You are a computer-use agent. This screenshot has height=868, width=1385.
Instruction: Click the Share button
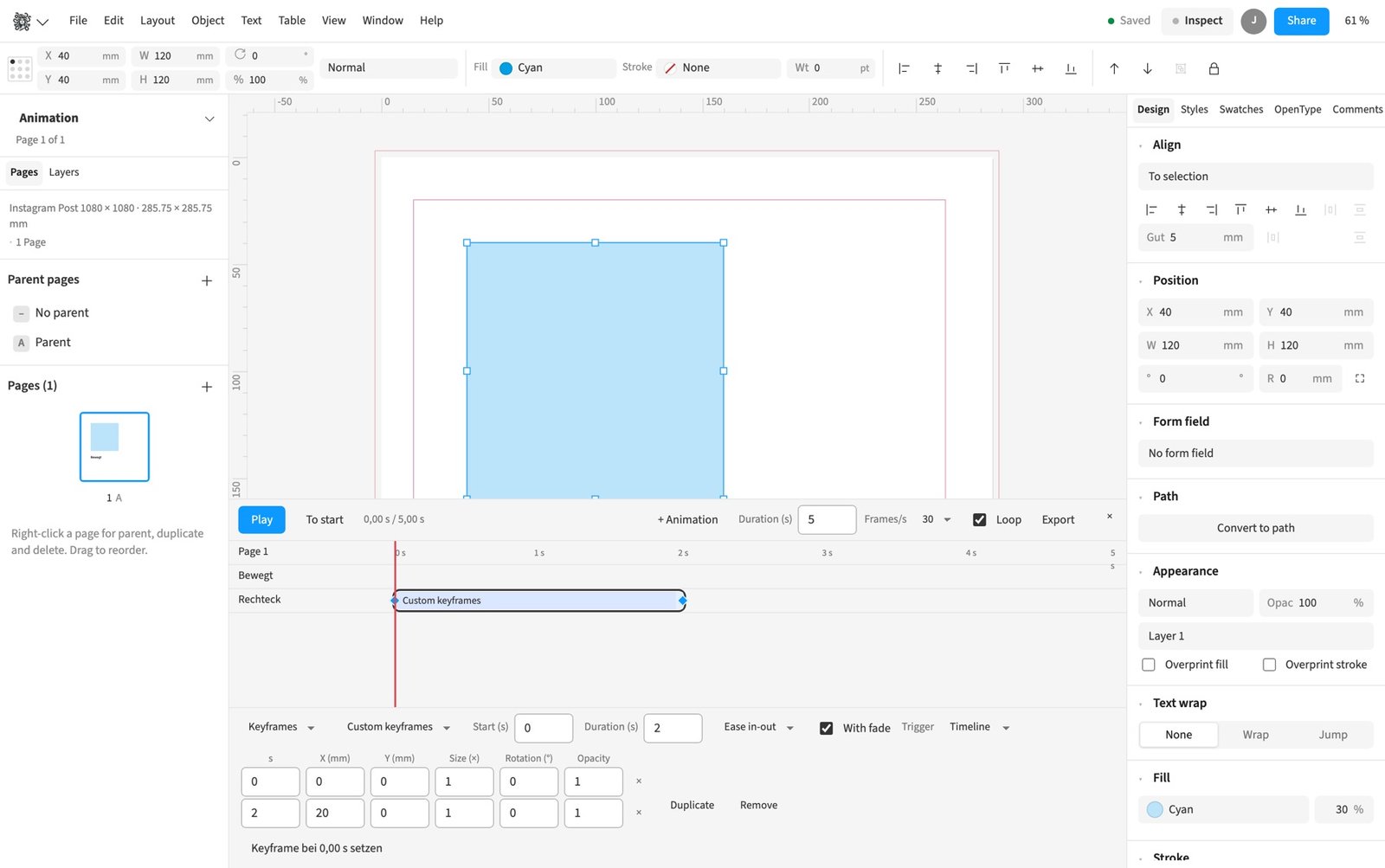coord(1301,21)
